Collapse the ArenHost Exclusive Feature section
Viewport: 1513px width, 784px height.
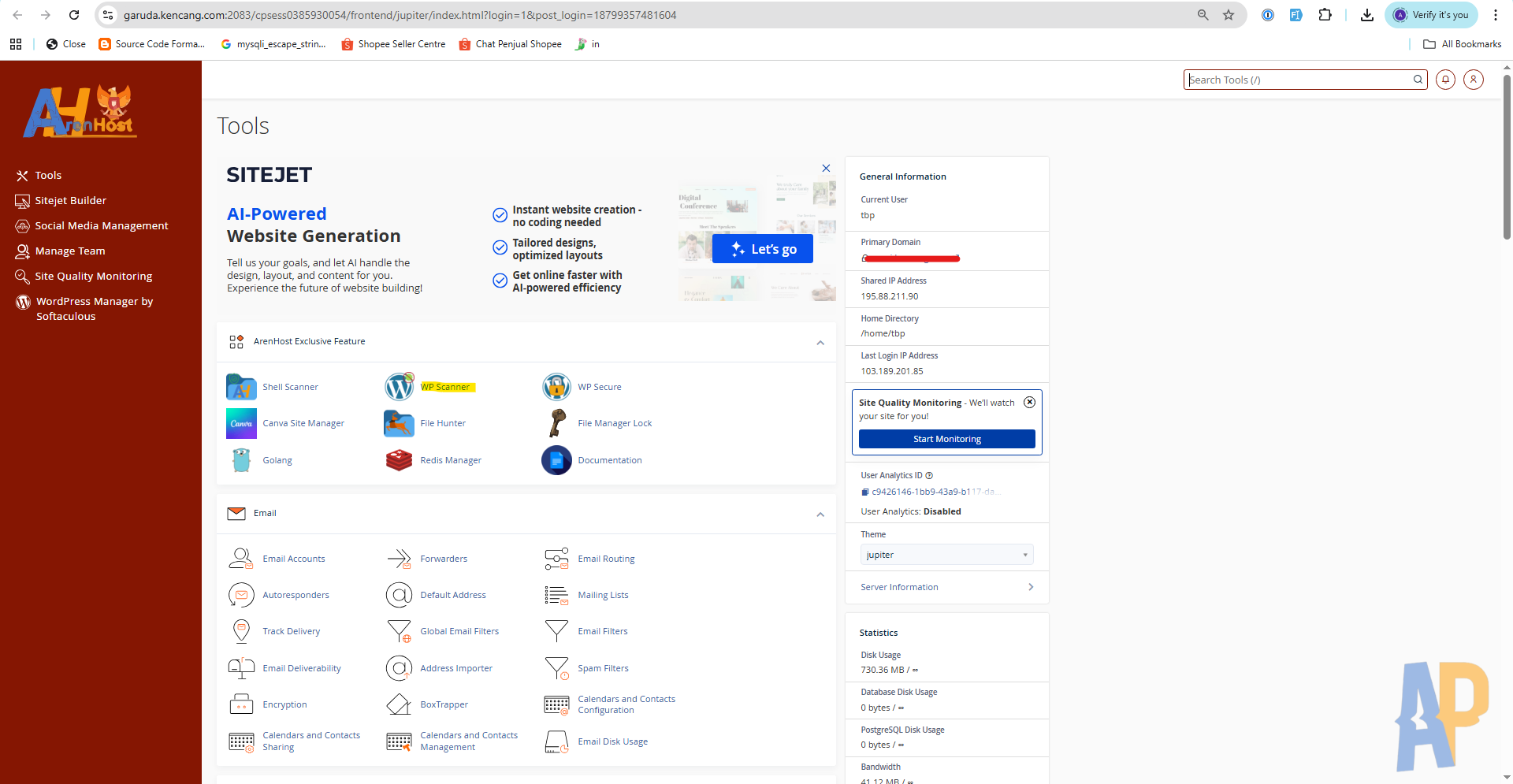[820, 343]
